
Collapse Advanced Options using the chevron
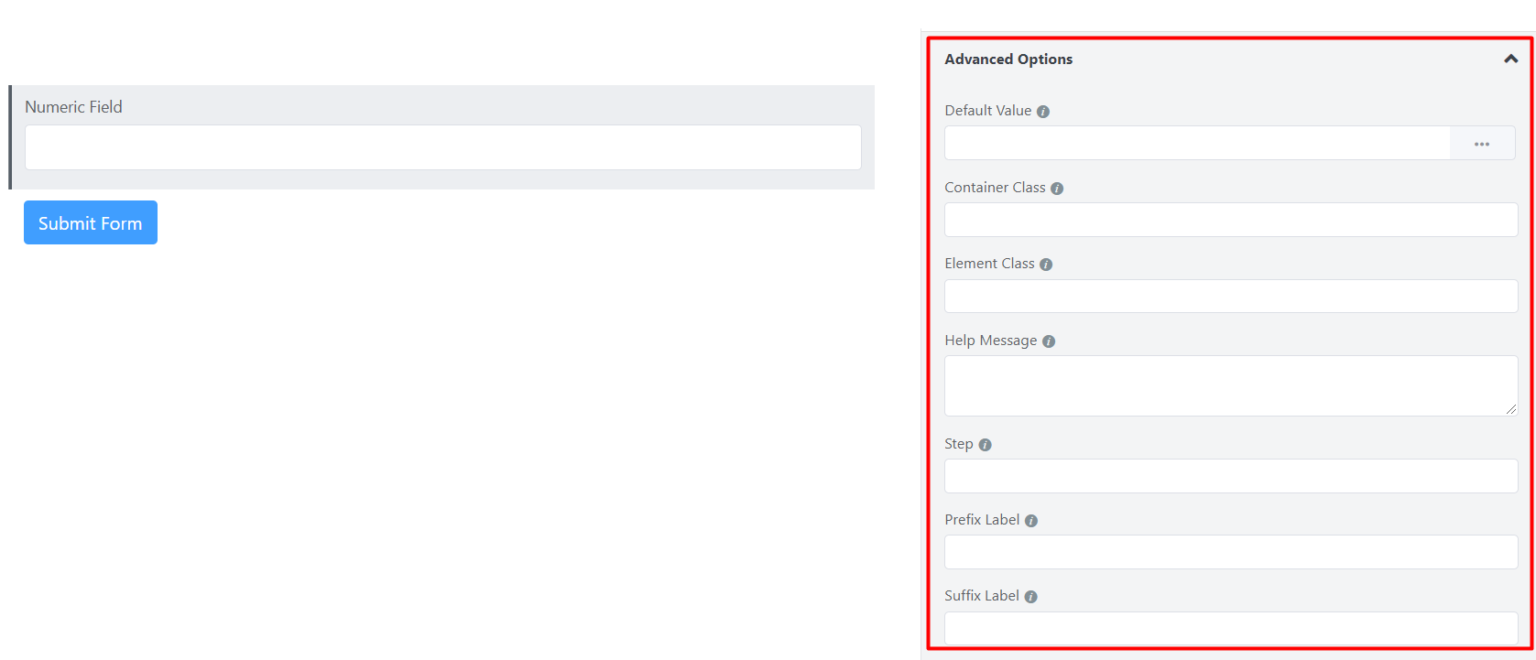click(x=1510, y=59)
